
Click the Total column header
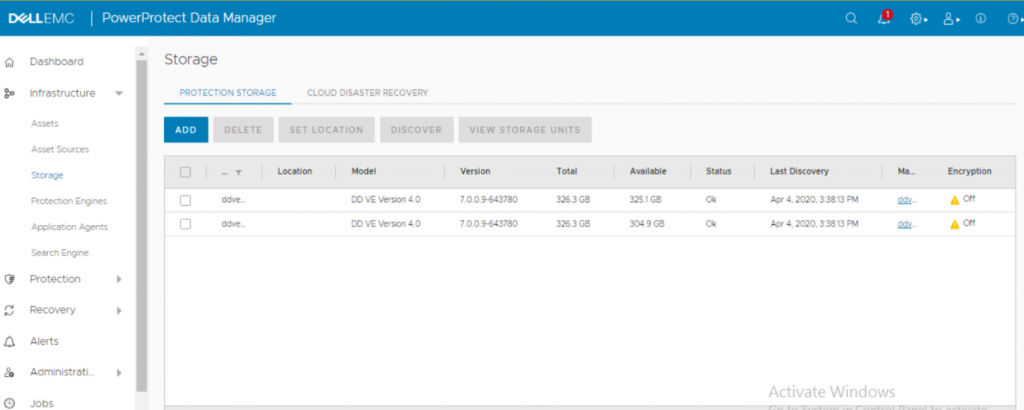(566, 172)
